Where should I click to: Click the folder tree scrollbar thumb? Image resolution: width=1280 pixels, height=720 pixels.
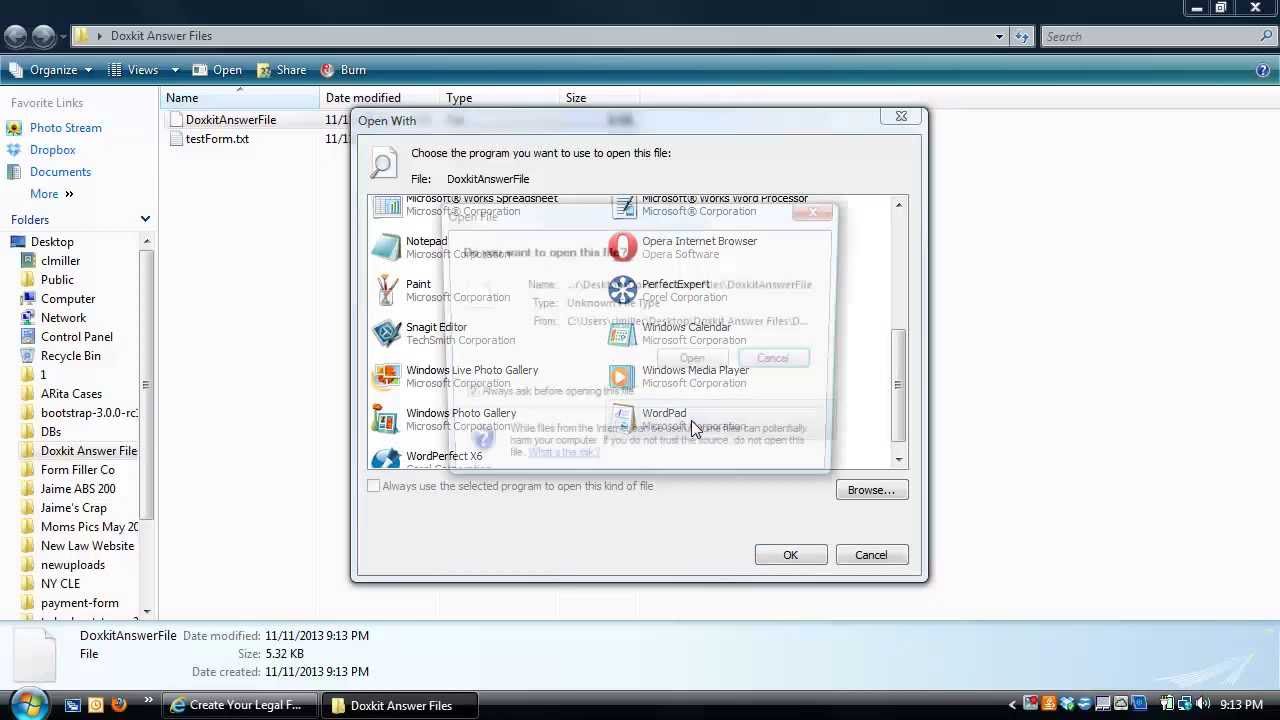(x=147, y=385)
